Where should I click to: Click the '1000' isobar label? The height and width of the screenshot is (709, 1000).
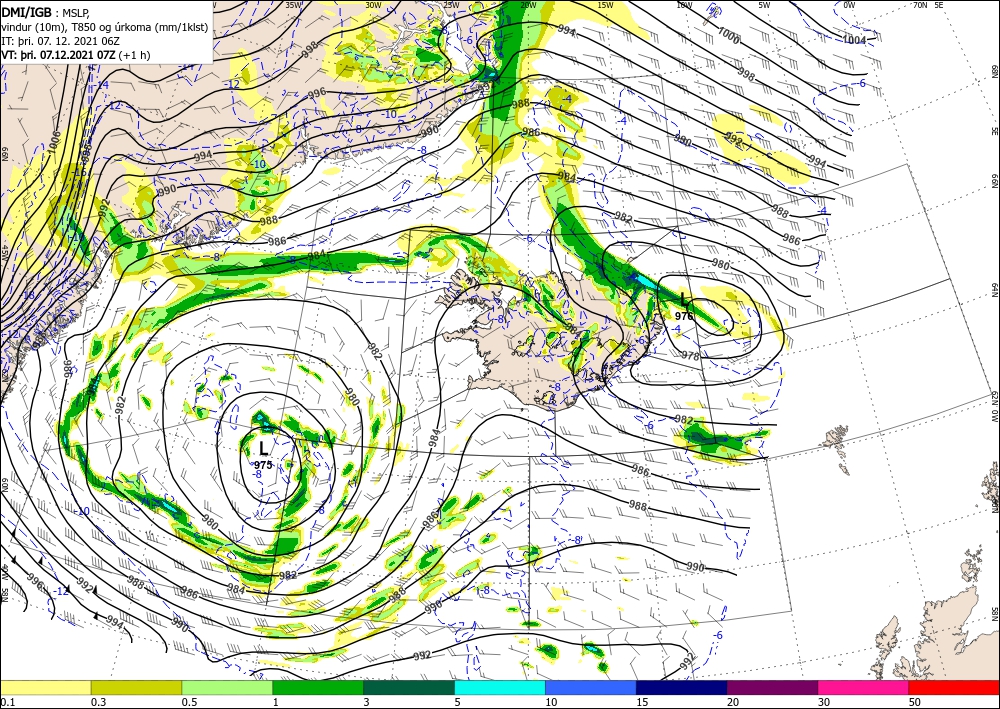point(728,37)
